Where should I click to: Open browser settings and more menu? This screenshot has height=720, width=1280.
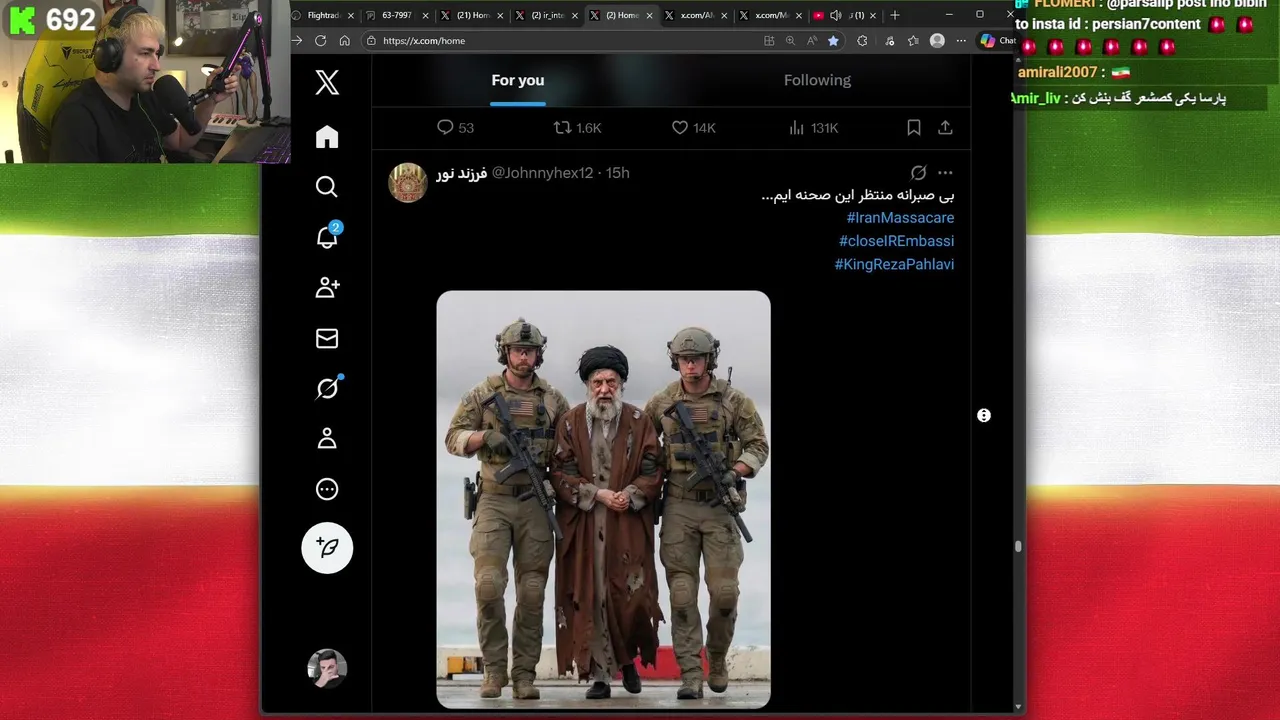961,41
